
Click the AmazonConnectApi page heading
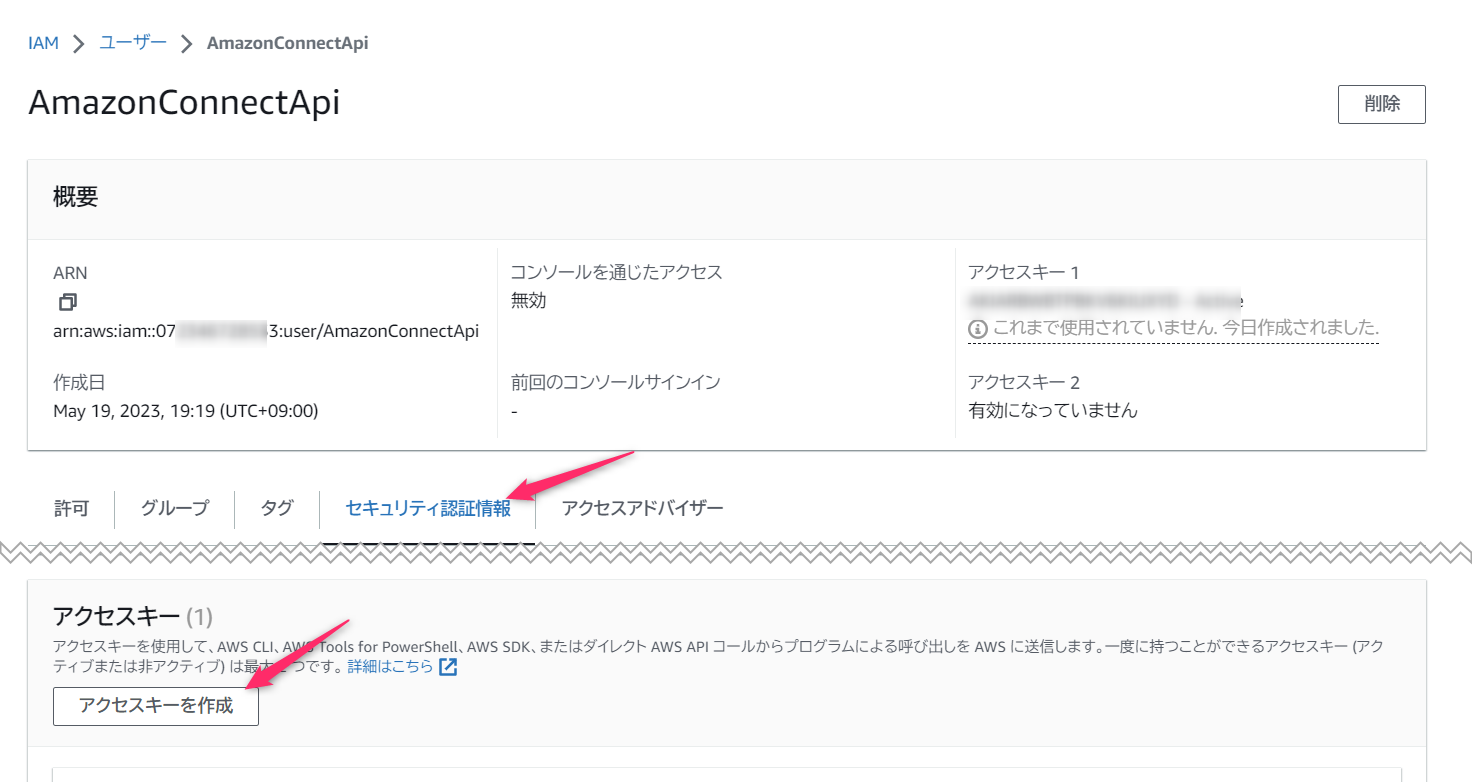pyautogui.click(x=184, y=102)
